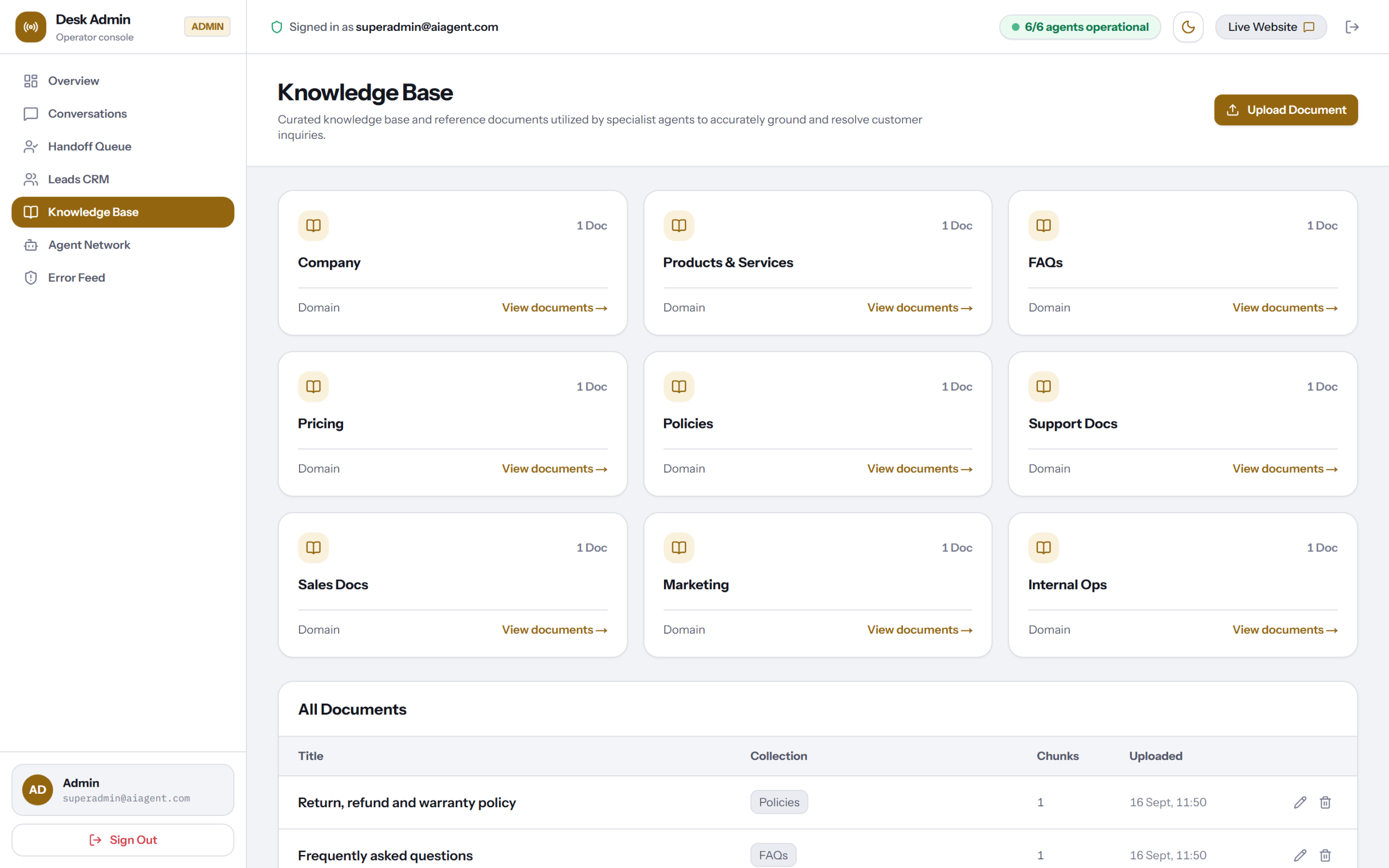Screen dimensions: 1389x868
Task: Click the 6/6 agents operational status
Action: point(1080,27)
